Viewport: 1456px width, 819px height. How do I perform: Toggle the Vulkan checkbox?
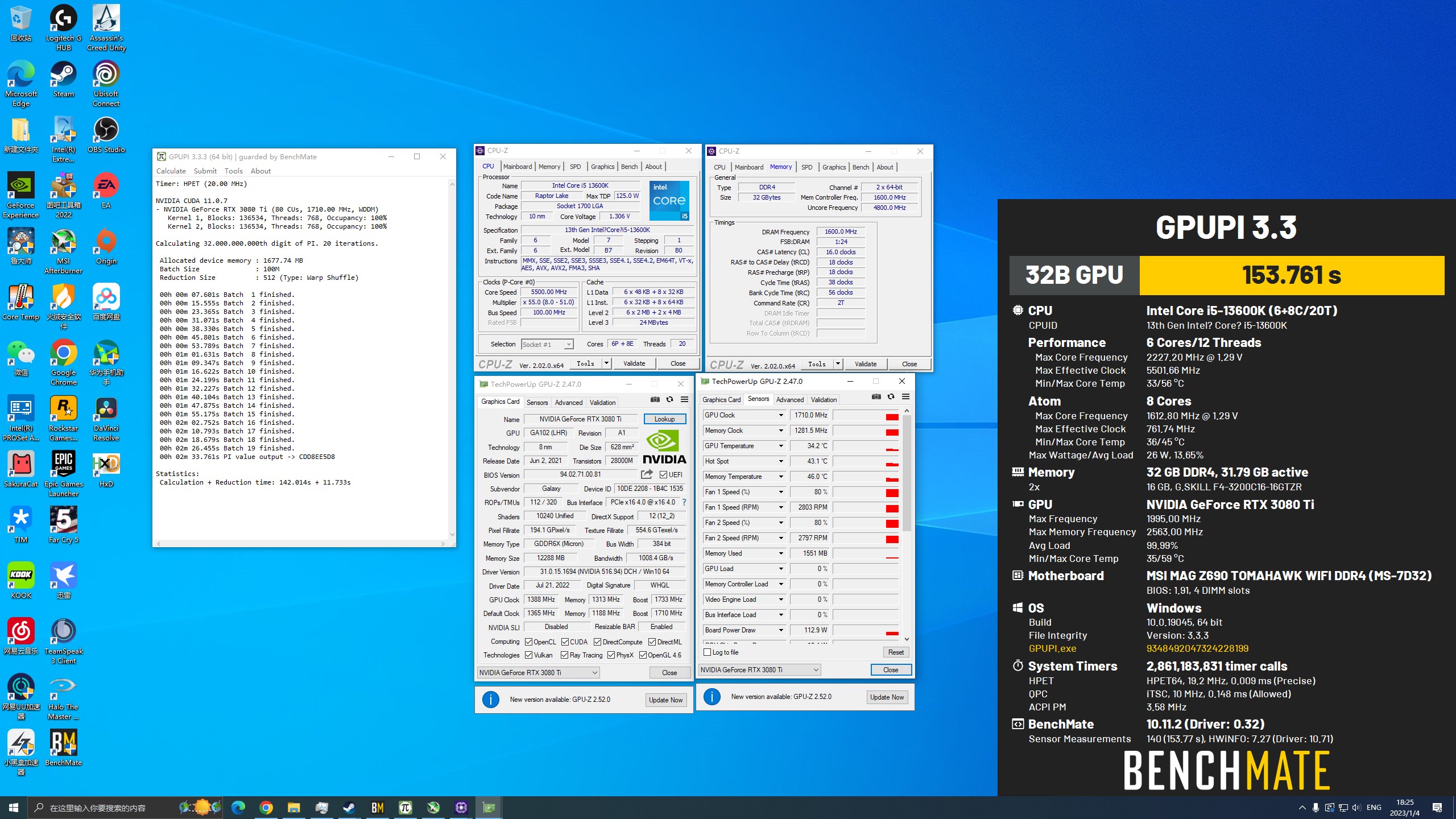click(x=528, y=655)
